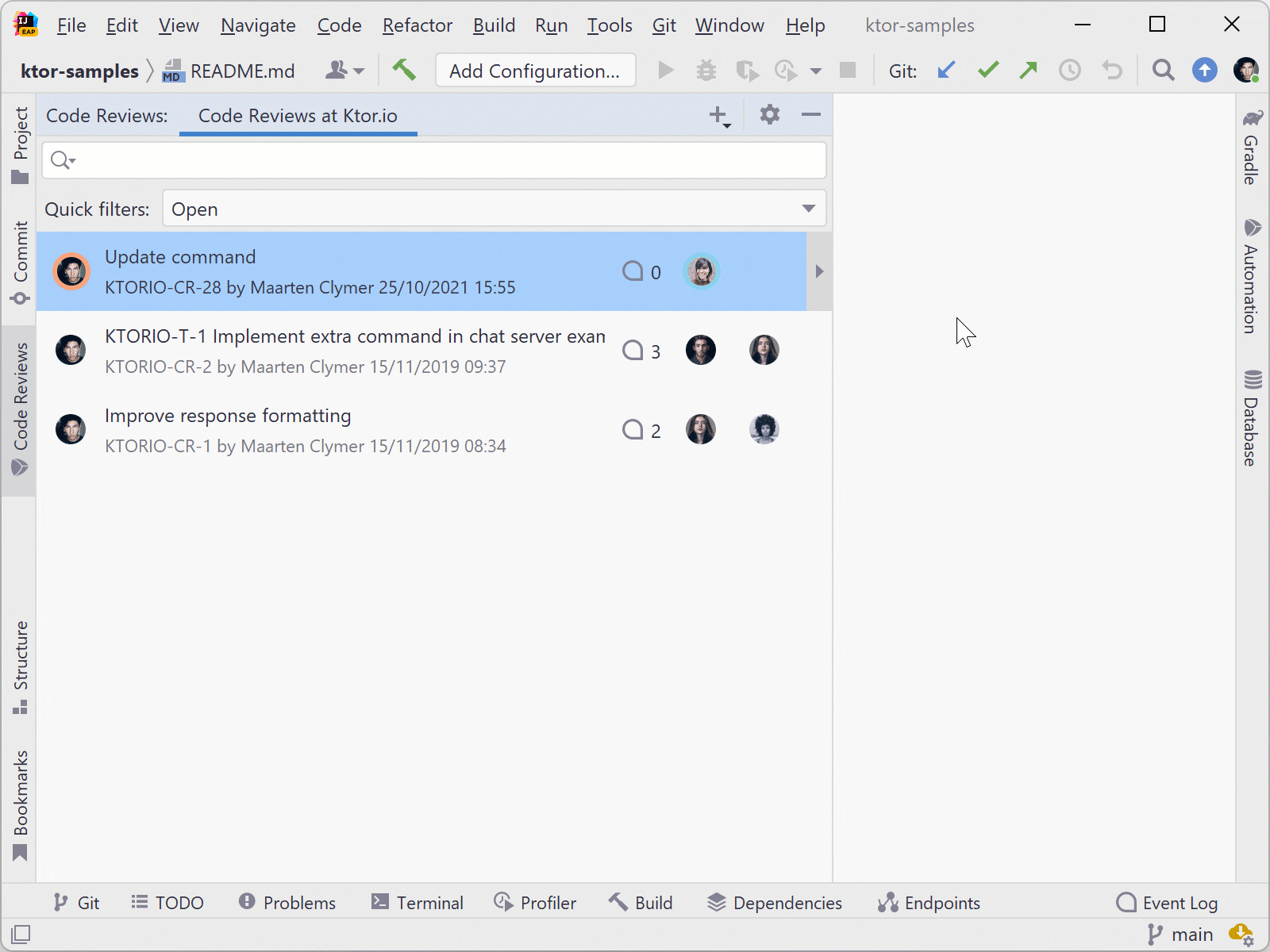Run the current configuration
The width and height of the screenshot is (1270, 952).
click(666, 71)
